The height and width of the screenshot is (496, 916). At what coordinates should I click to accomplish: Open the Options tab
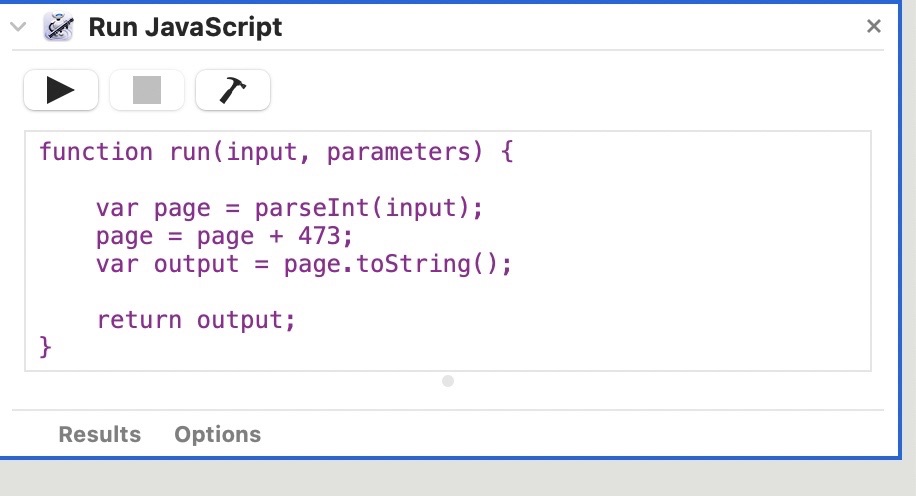point(217,434)
